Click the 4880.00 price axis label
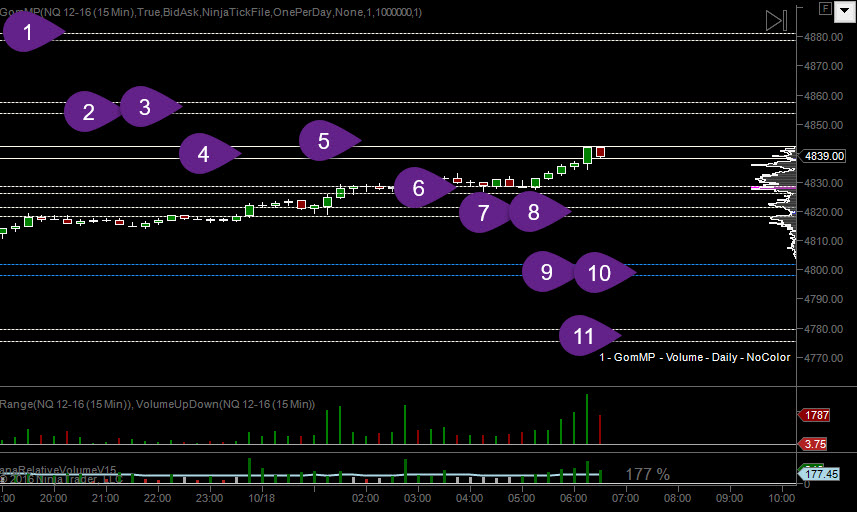 (x=823, y=37)
